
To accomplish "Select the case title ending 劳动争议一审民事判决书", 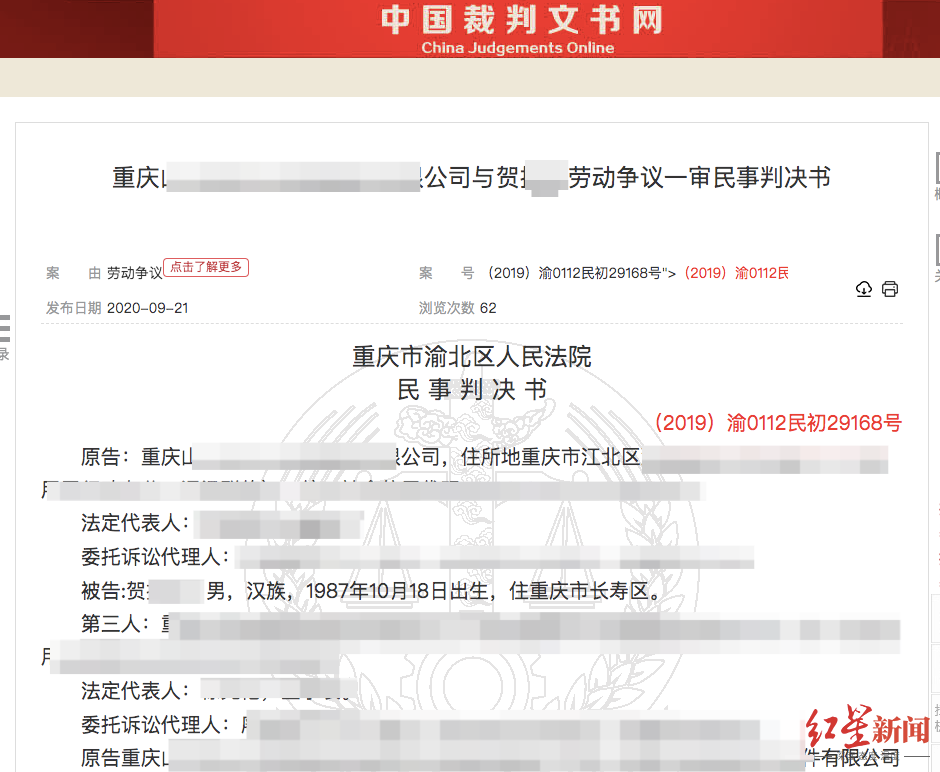I will click(471, 177).
